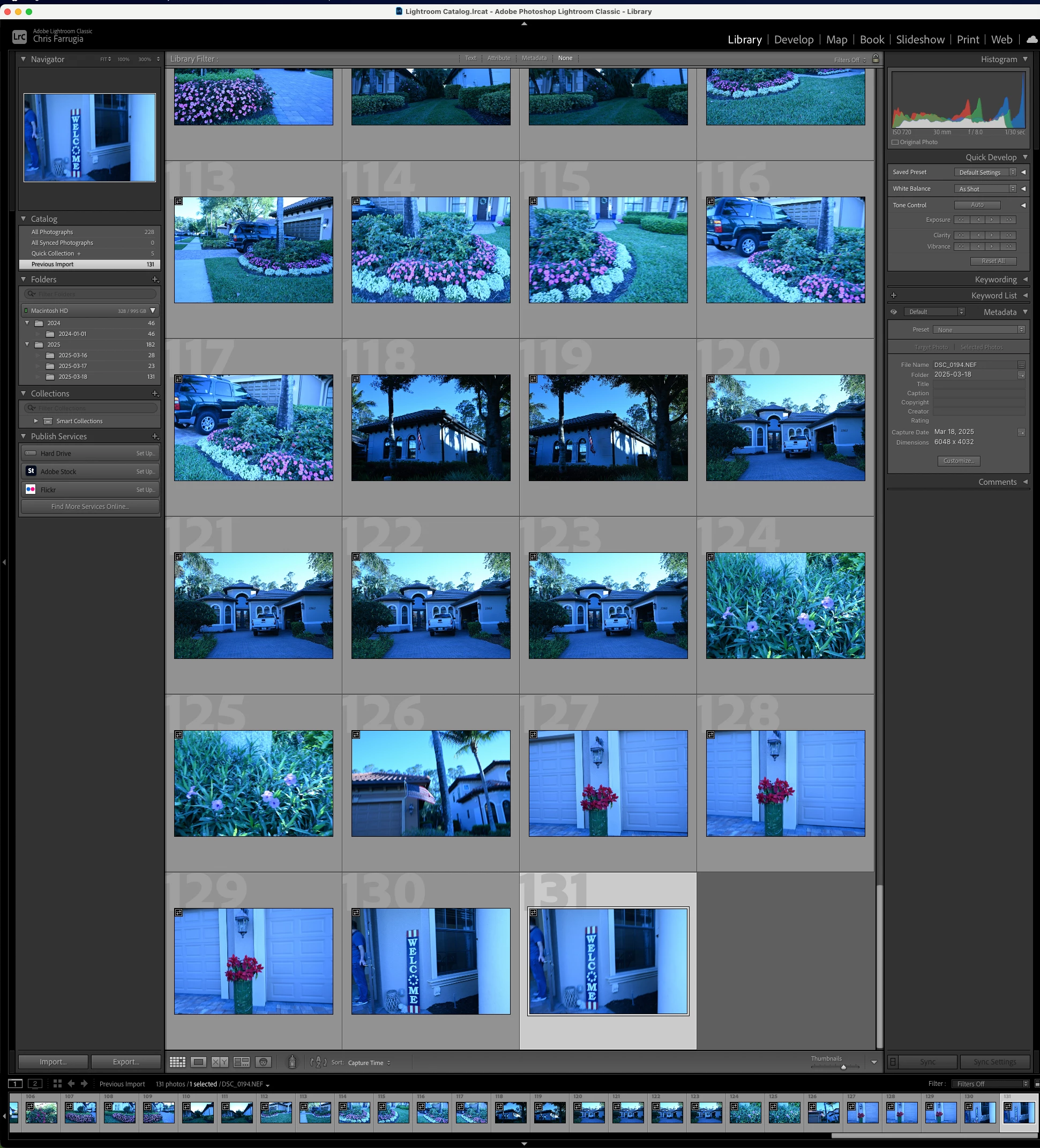
Task: Switch to Grid view icon
Action: (x=177, y=1062)
